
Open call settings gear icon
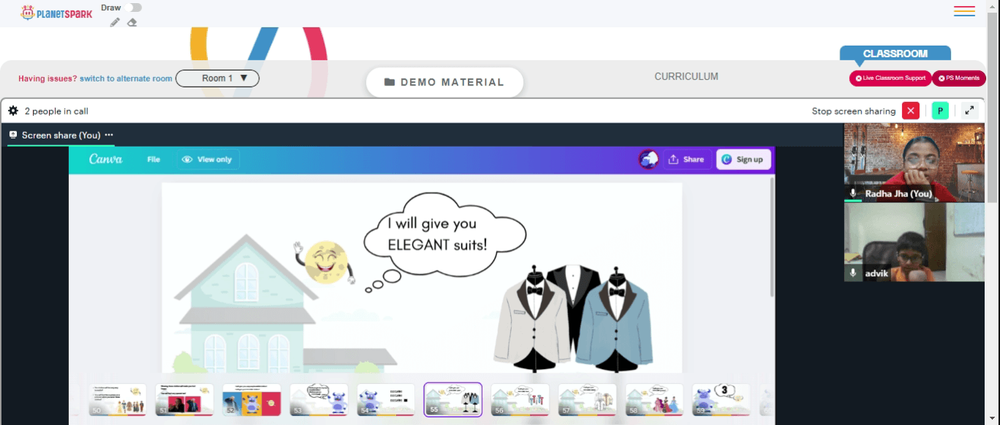[x=13, y=111]
